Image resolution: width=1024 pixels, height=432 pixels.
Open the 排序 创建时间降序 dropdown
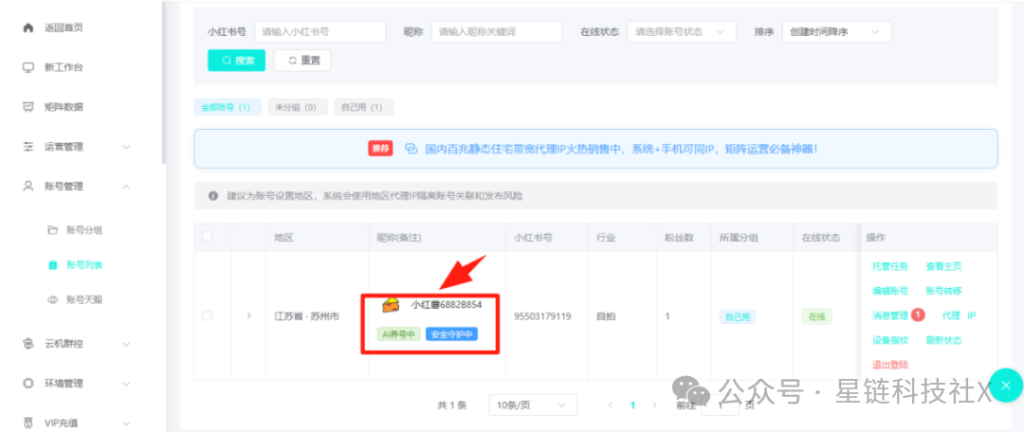(x=837, y=31)
